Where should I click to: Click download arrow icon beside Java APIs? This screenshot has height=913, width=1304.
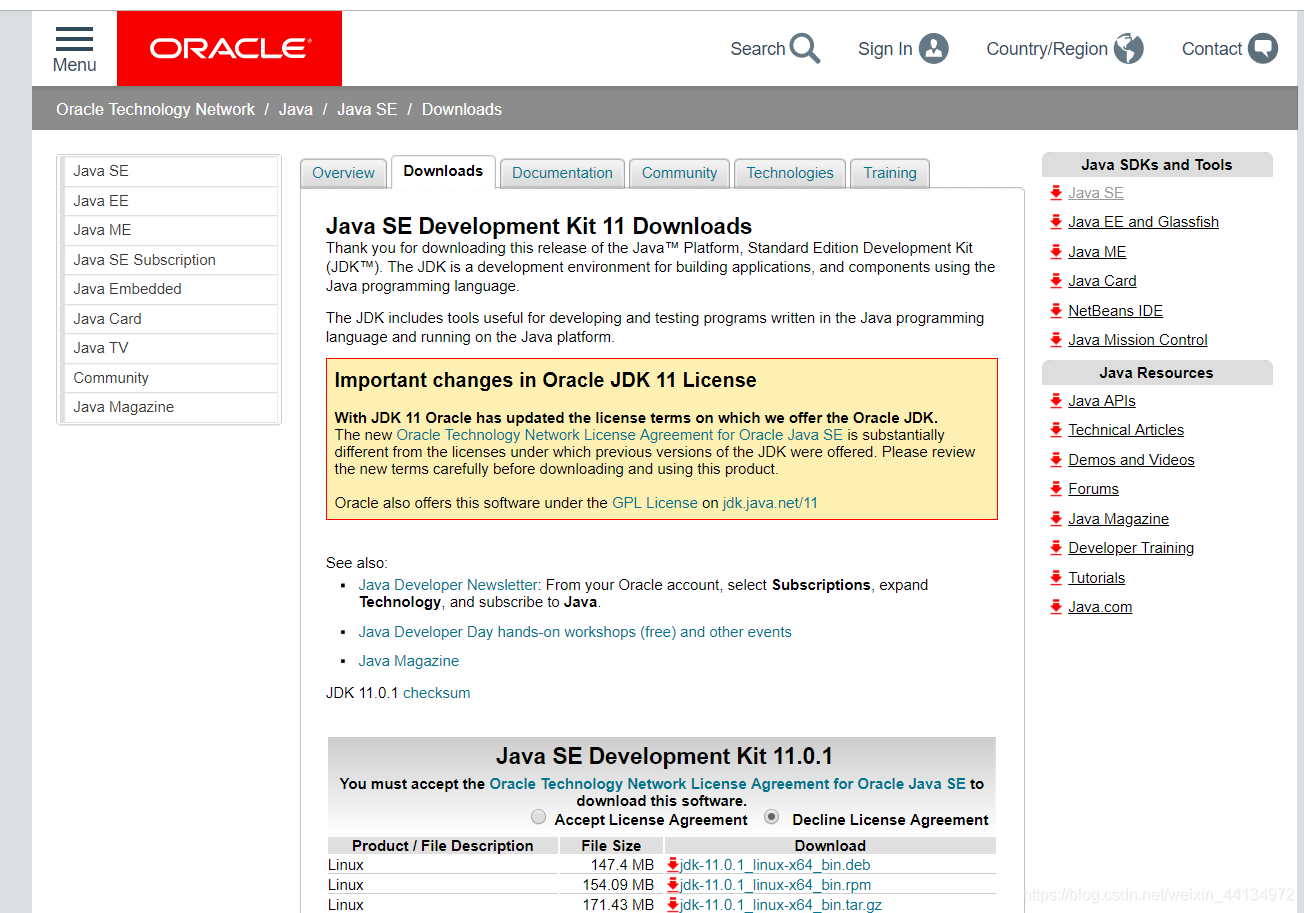1056,401
